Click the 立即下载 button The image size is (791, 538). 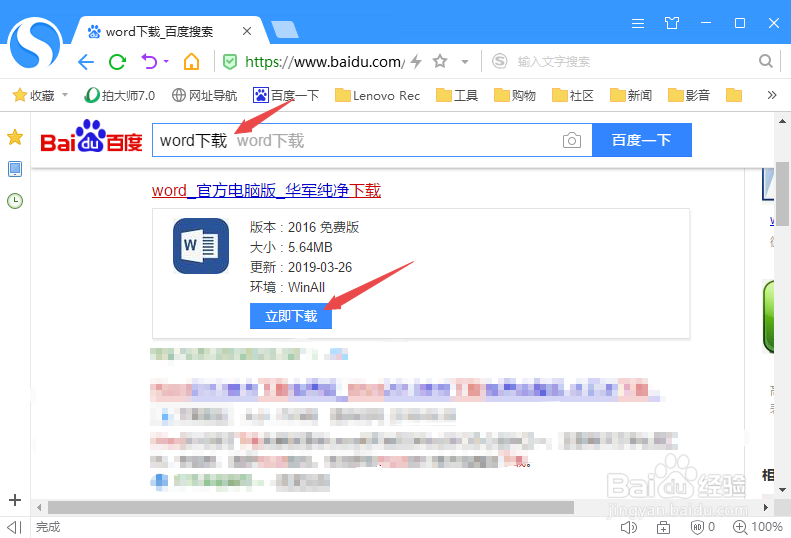(291, 316)
